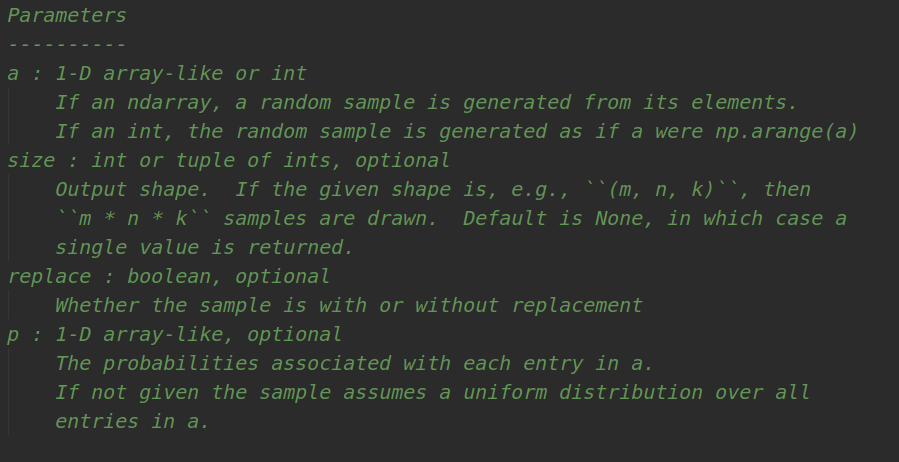
Task: Click the indent guide beside the size description
Action: tap(9, 218)
